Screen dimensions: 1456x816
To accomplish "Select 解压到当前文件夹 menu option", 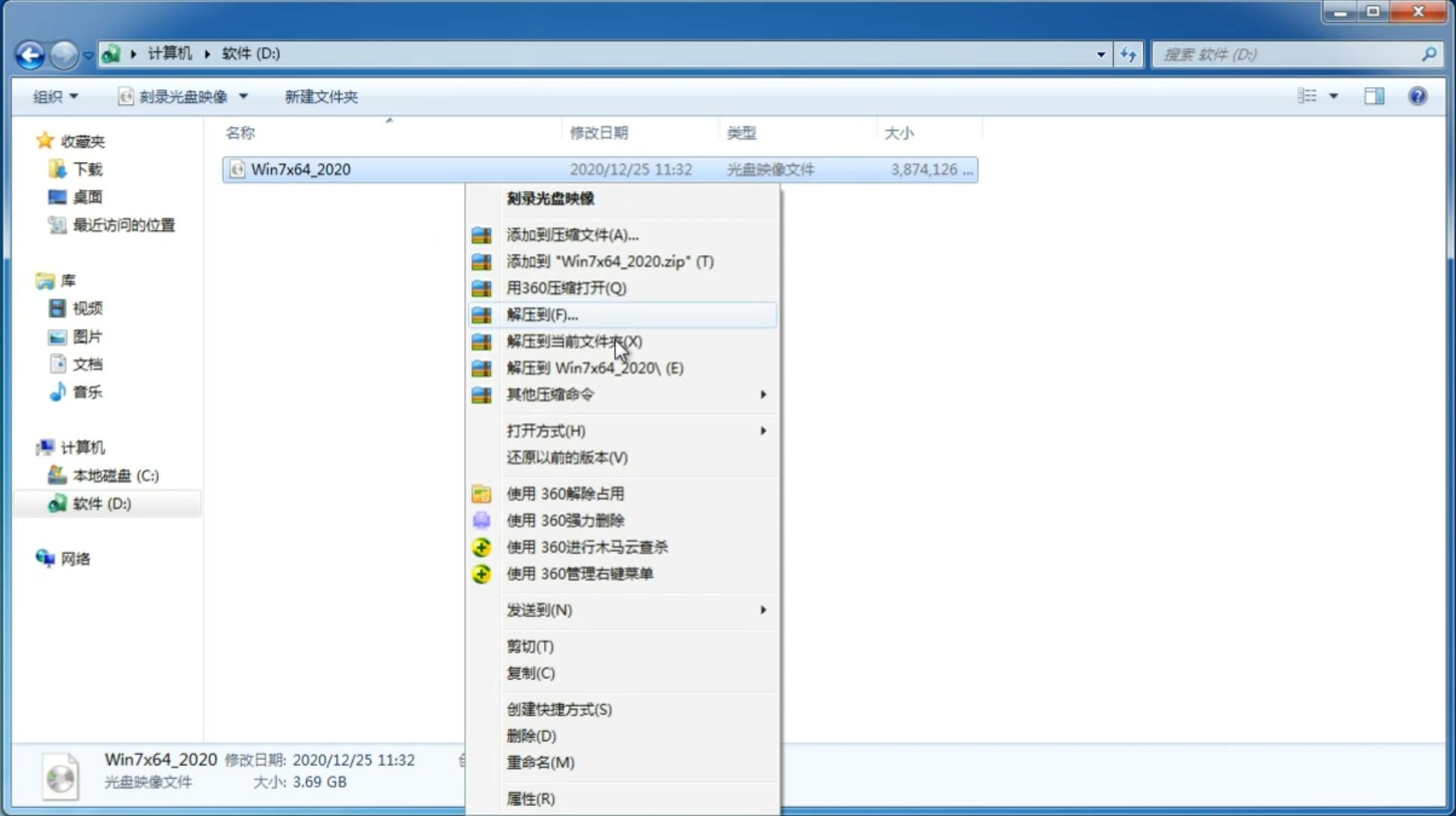I will pyautogui.click(x=574, y=341).
